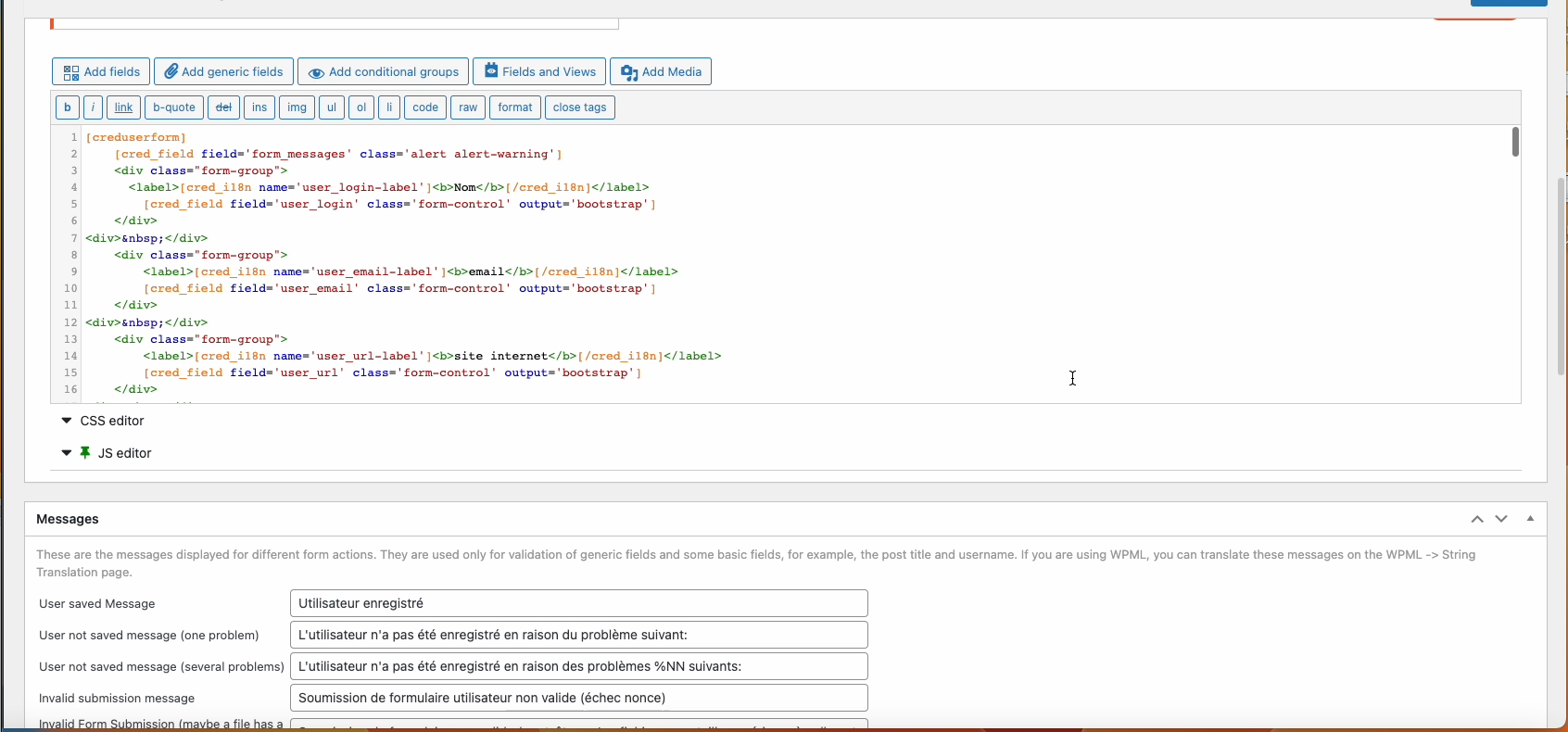The width and height of the screenshot is (1568, 732).
Task: Click Add conditional groups button
Action: [x=384, y=71]
